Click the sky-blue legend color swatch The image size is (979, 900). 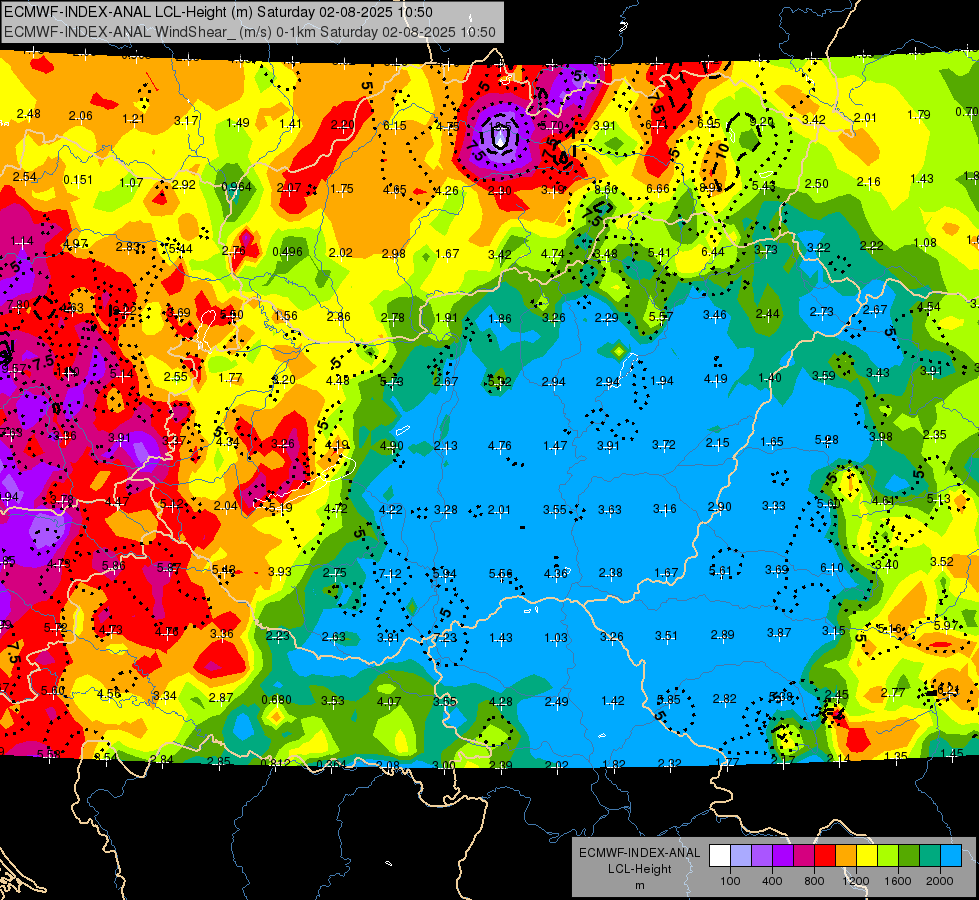tap(952, 856)
